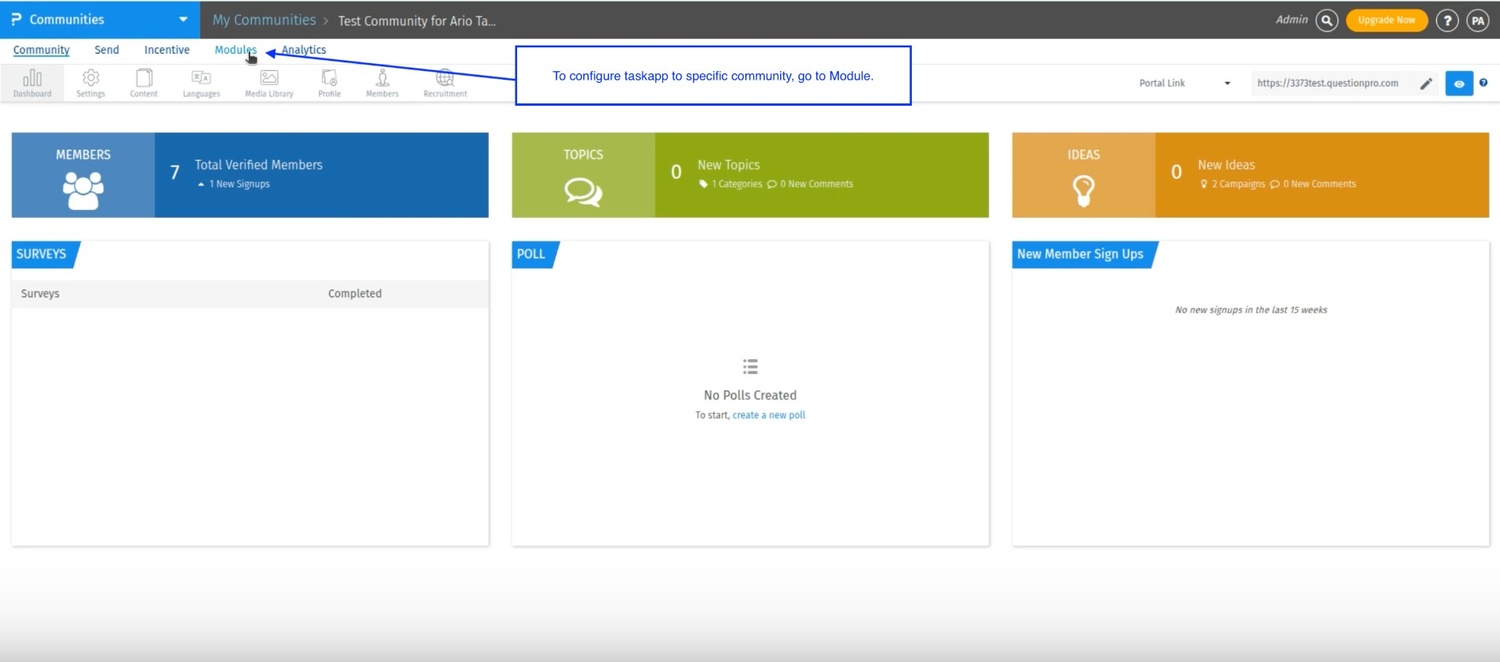1500x662 pixels.
Task: Expand the Communities product dropdown
Action: (x=183, y=19)
